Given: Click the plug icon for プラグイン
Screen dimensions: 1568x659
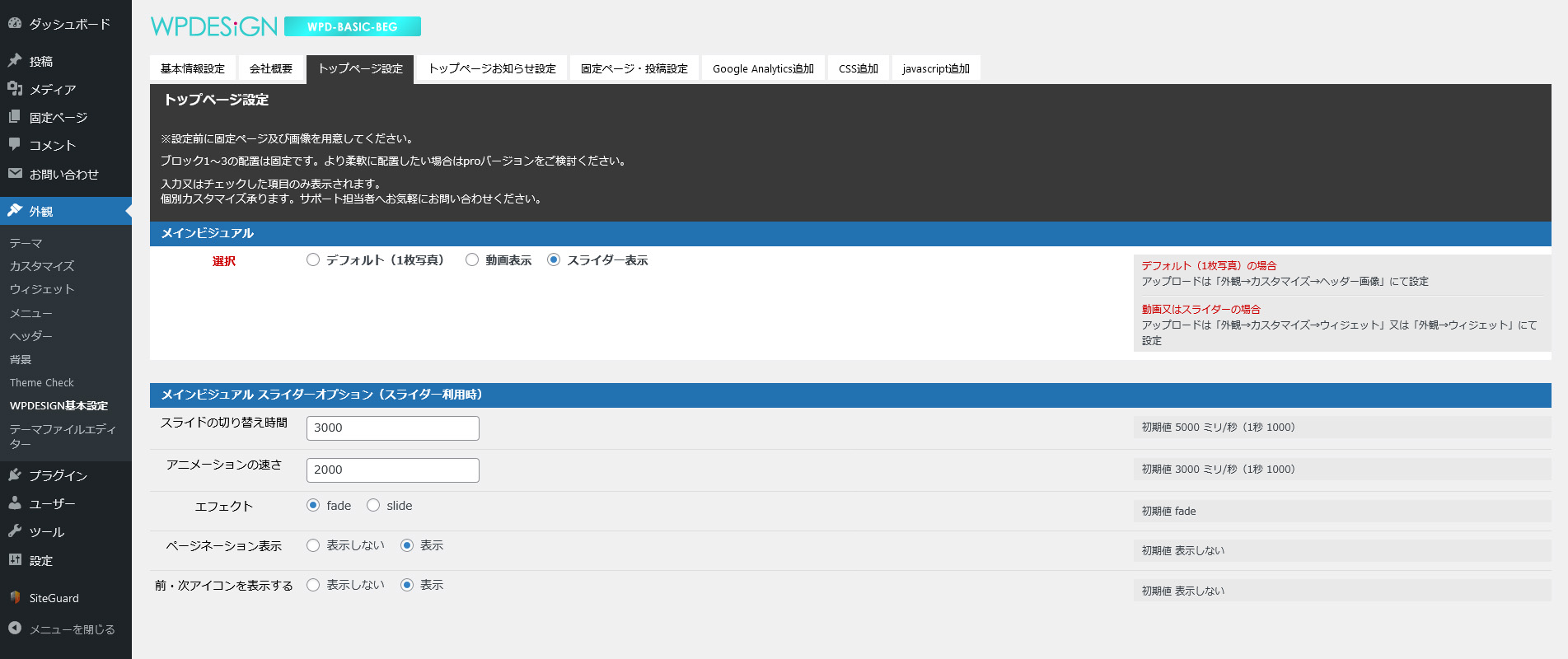Looking at the screenshot, I should 15,474.
